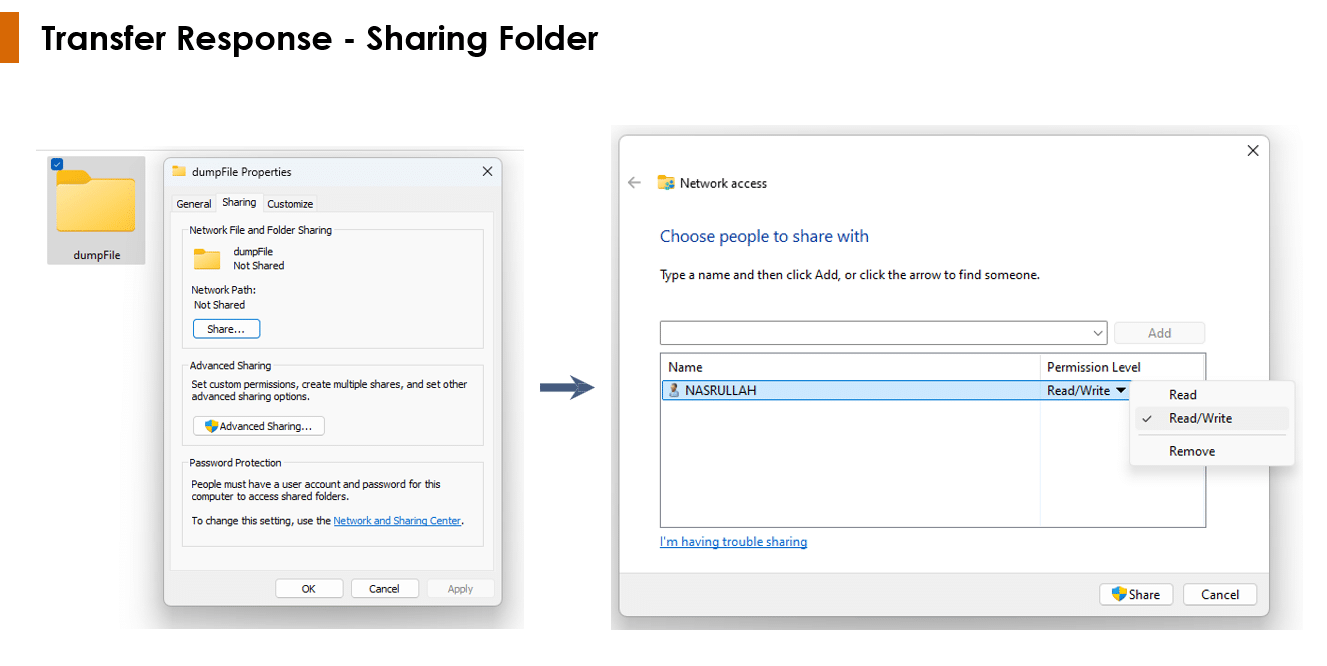This screenshot has width=1327, height=666.
Task: Switch to the Sharing tab
Action: point(239,202)
